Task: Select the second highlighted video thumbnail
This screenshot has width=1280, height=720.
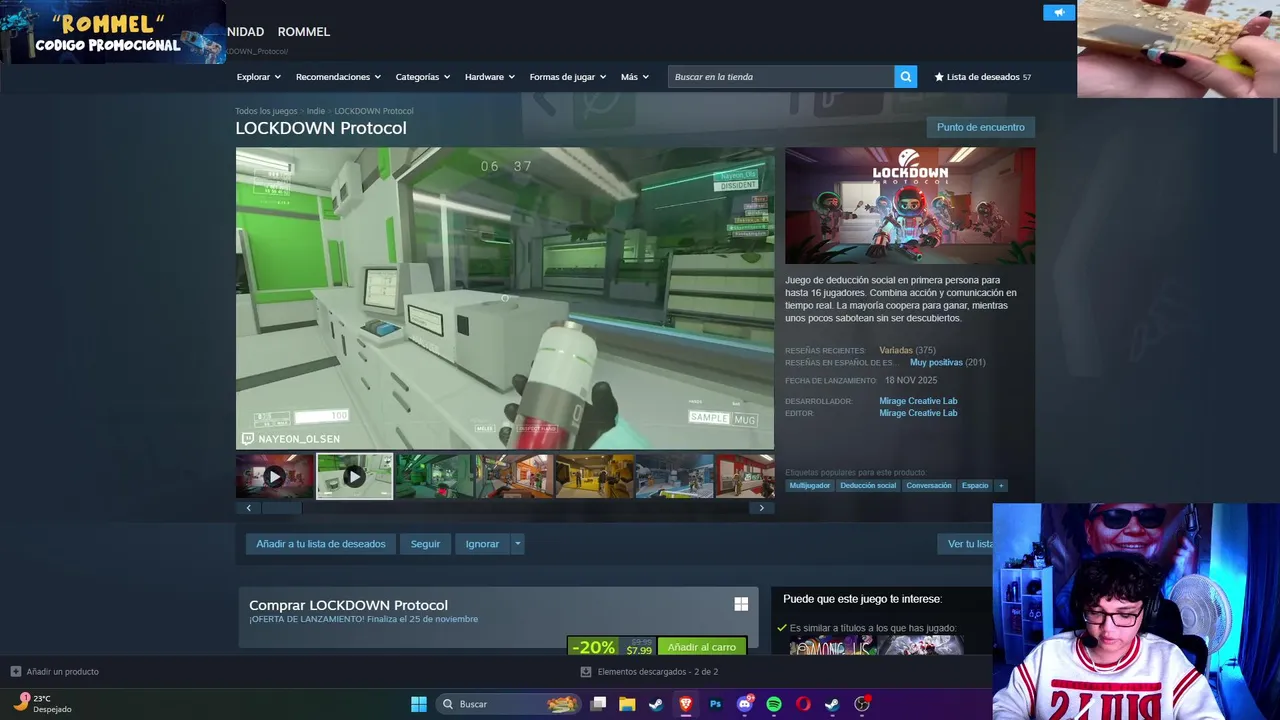Action: (355, 476)
